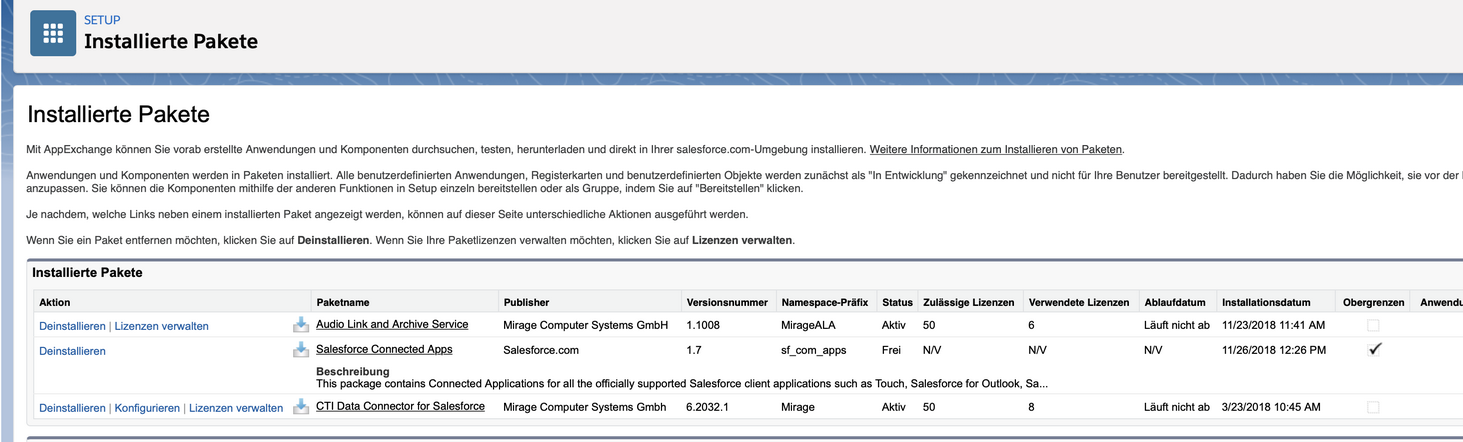Open Salesforce Connected Apps package
This screenshot has width=1463, height=442.
[x=384, y=349]
